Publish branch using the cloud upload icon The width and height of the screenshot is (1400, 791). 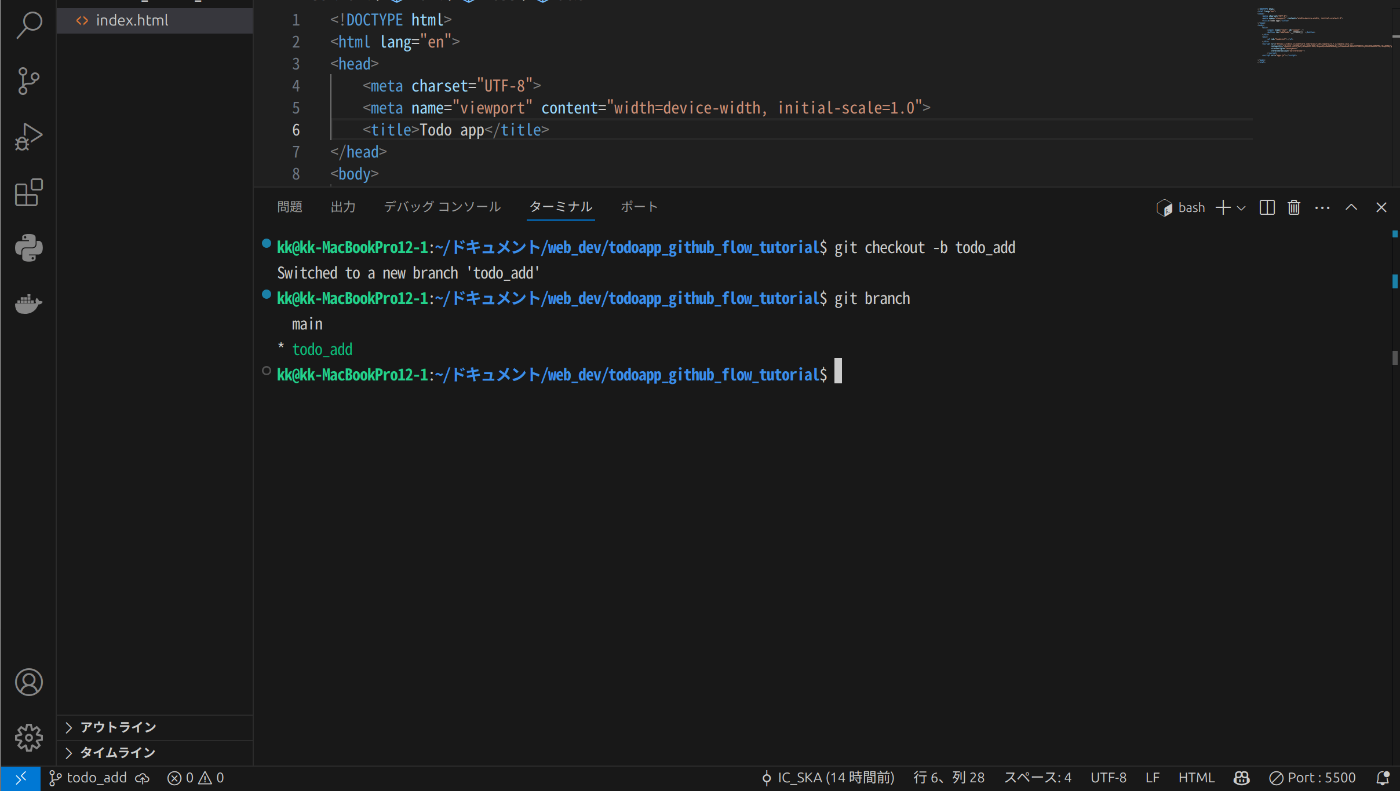coord(142,778)
